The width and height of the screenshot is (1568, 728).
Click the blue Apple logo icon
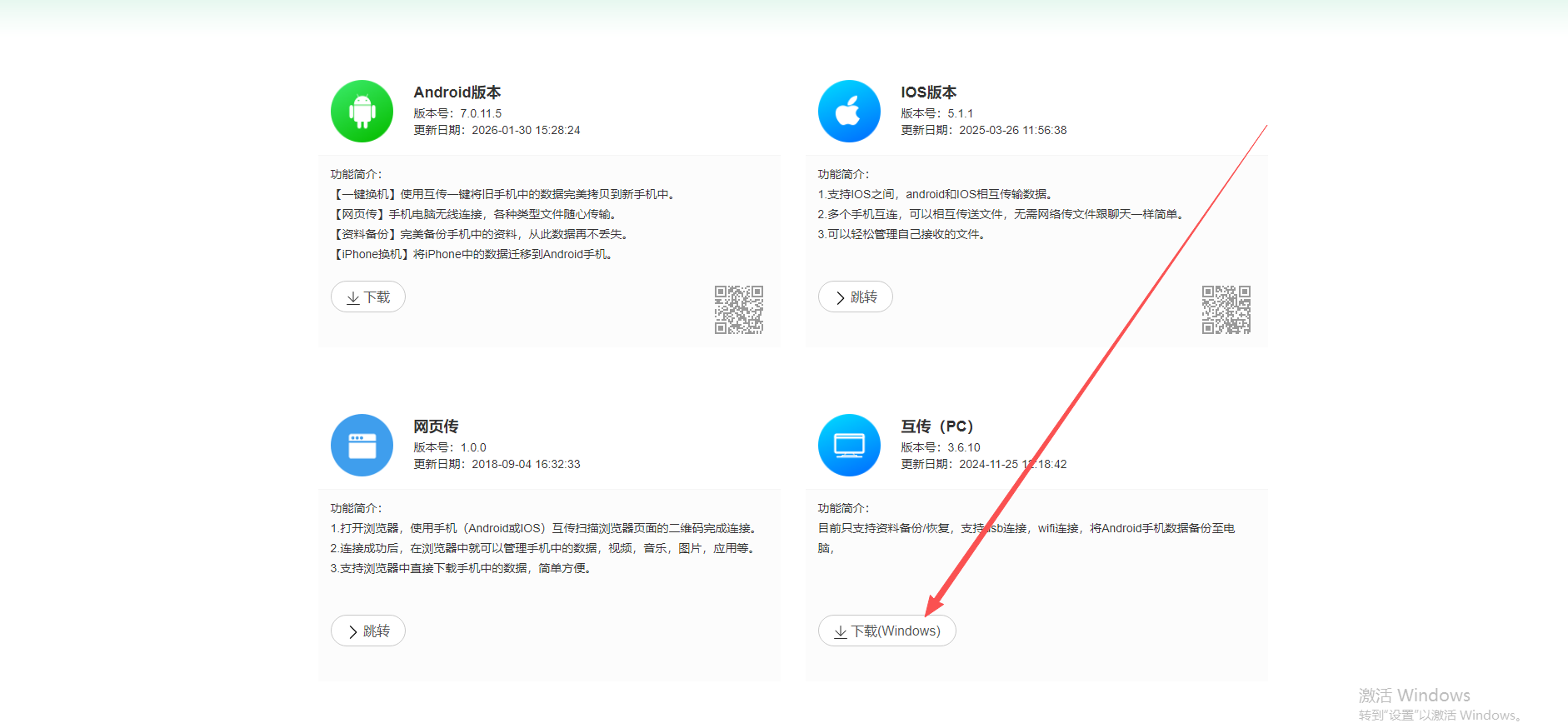(x=849, y=111)
